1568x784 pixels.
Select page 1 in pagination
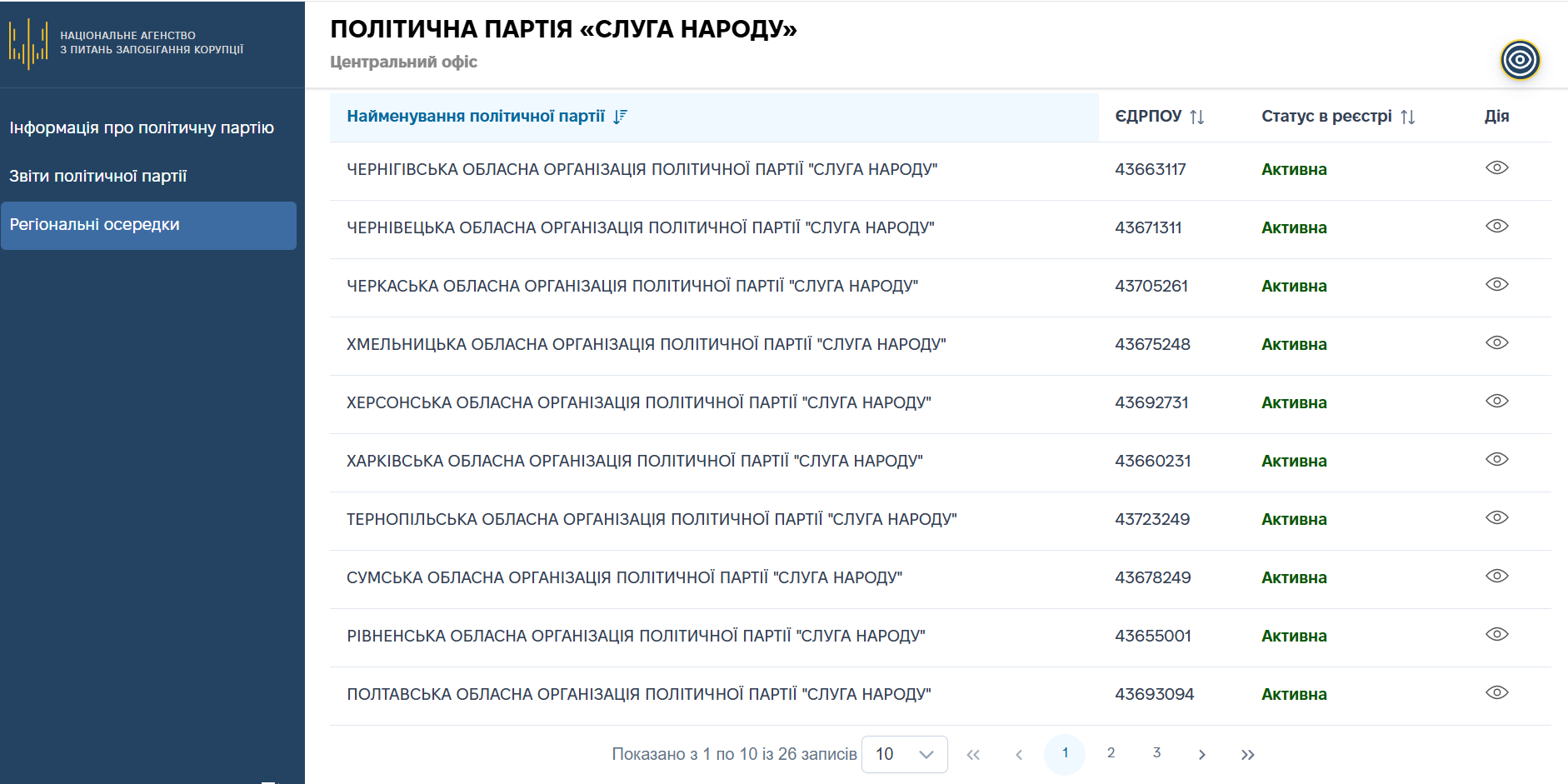coord(1065,754)
